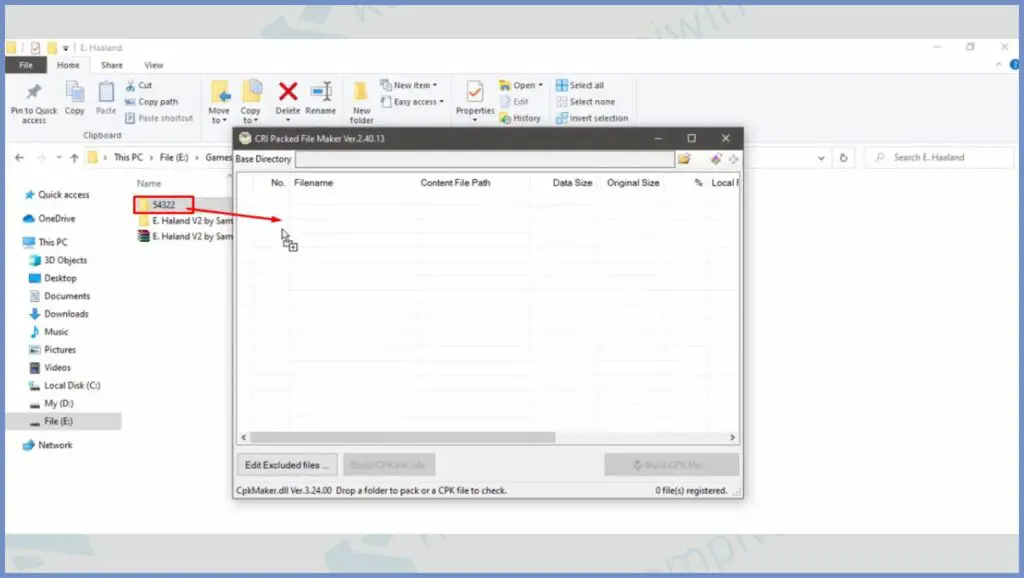Click the browse folder icon beside Base Directory
The height and width of the screenshot is (578, 1024).
684,159
